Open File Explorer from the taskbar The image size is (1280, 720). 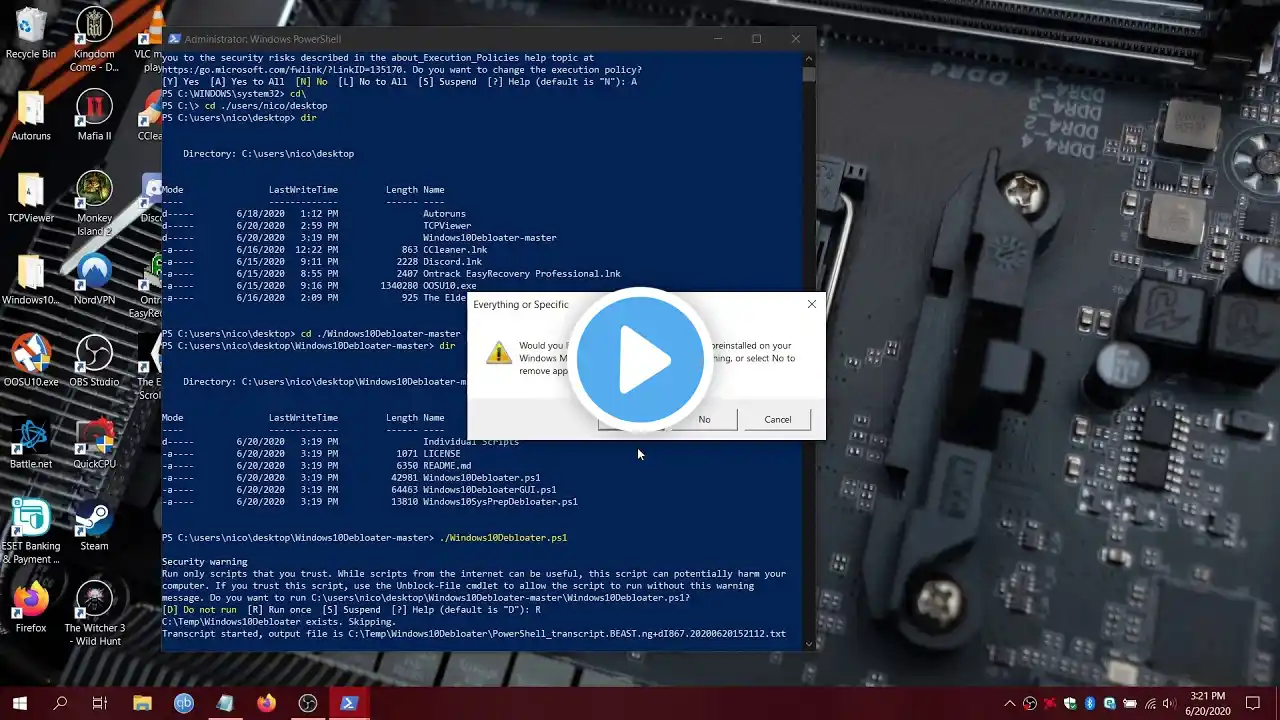(142, 703)
